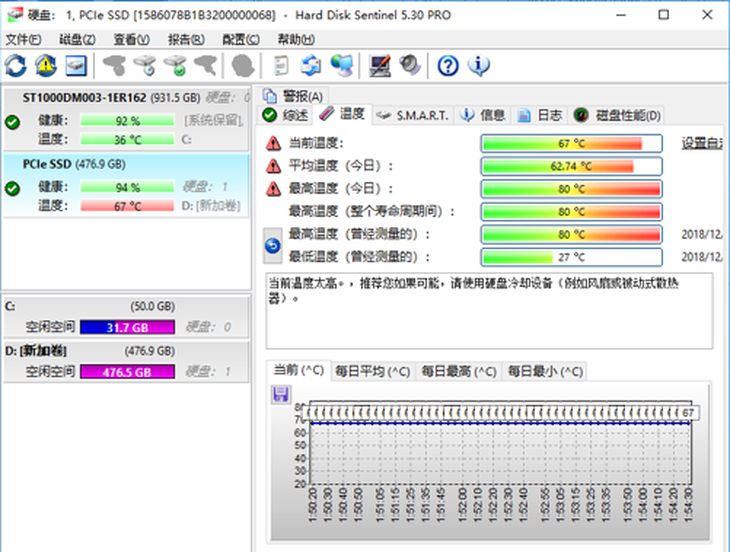This screenshot has height=552, width=730.
Task: Switch to the 信息 tab
Action: click(x=482, y=115)
